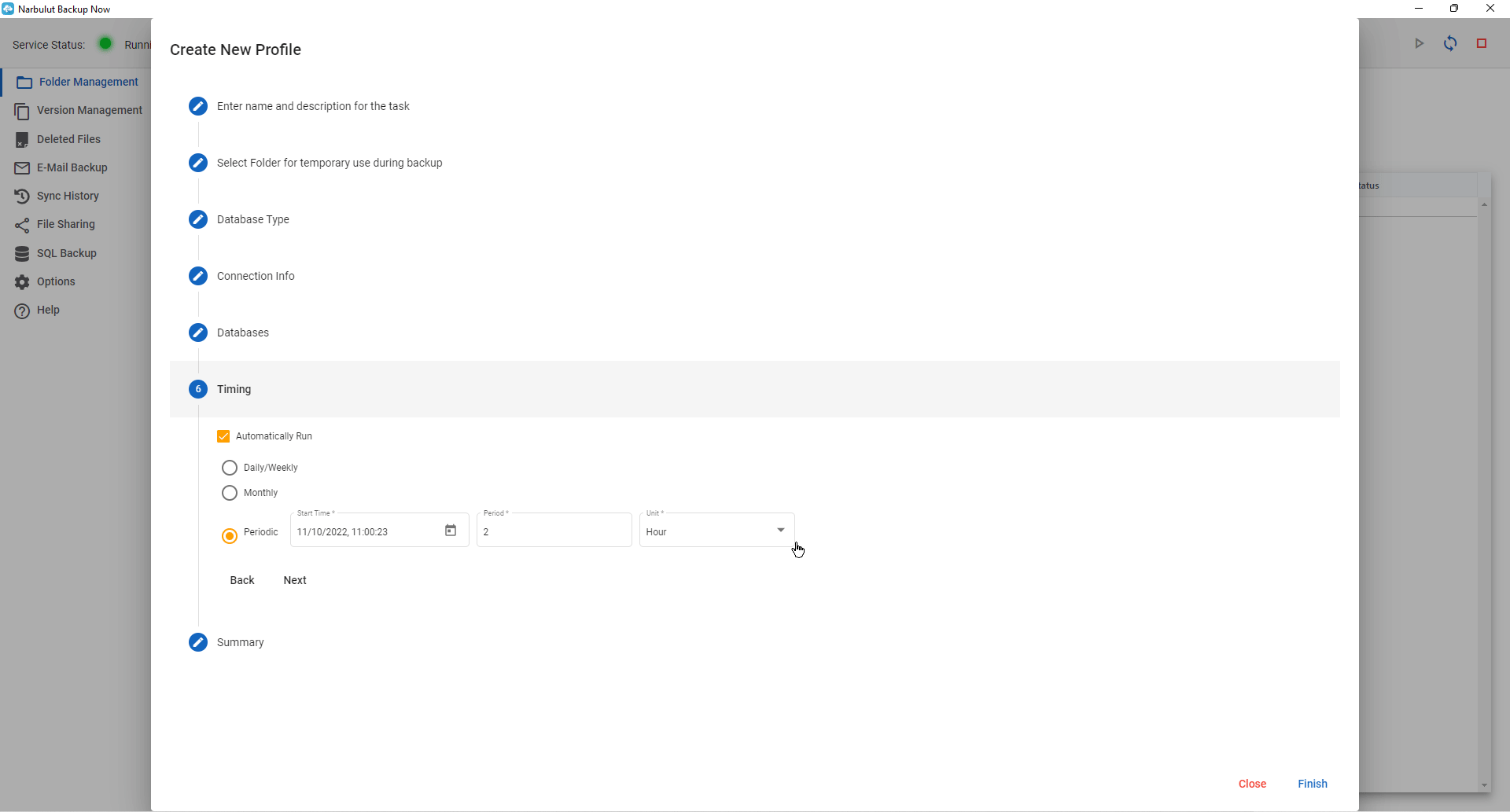Click the Period value field
The width and height of the screenshot is (1510, 812).
[554, 531]
